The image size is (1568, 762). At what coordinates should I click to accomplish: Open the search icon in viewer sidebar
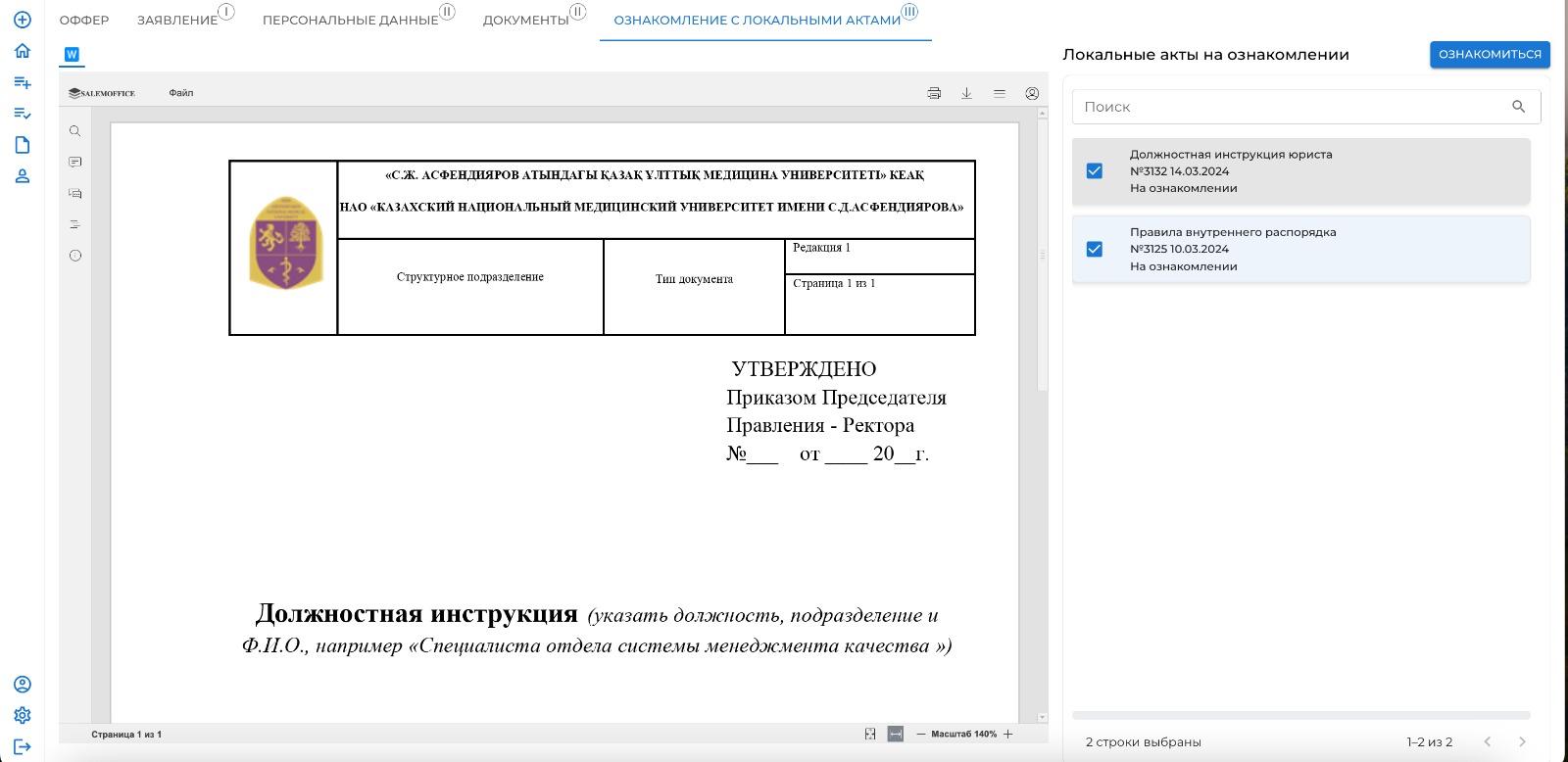75,131
